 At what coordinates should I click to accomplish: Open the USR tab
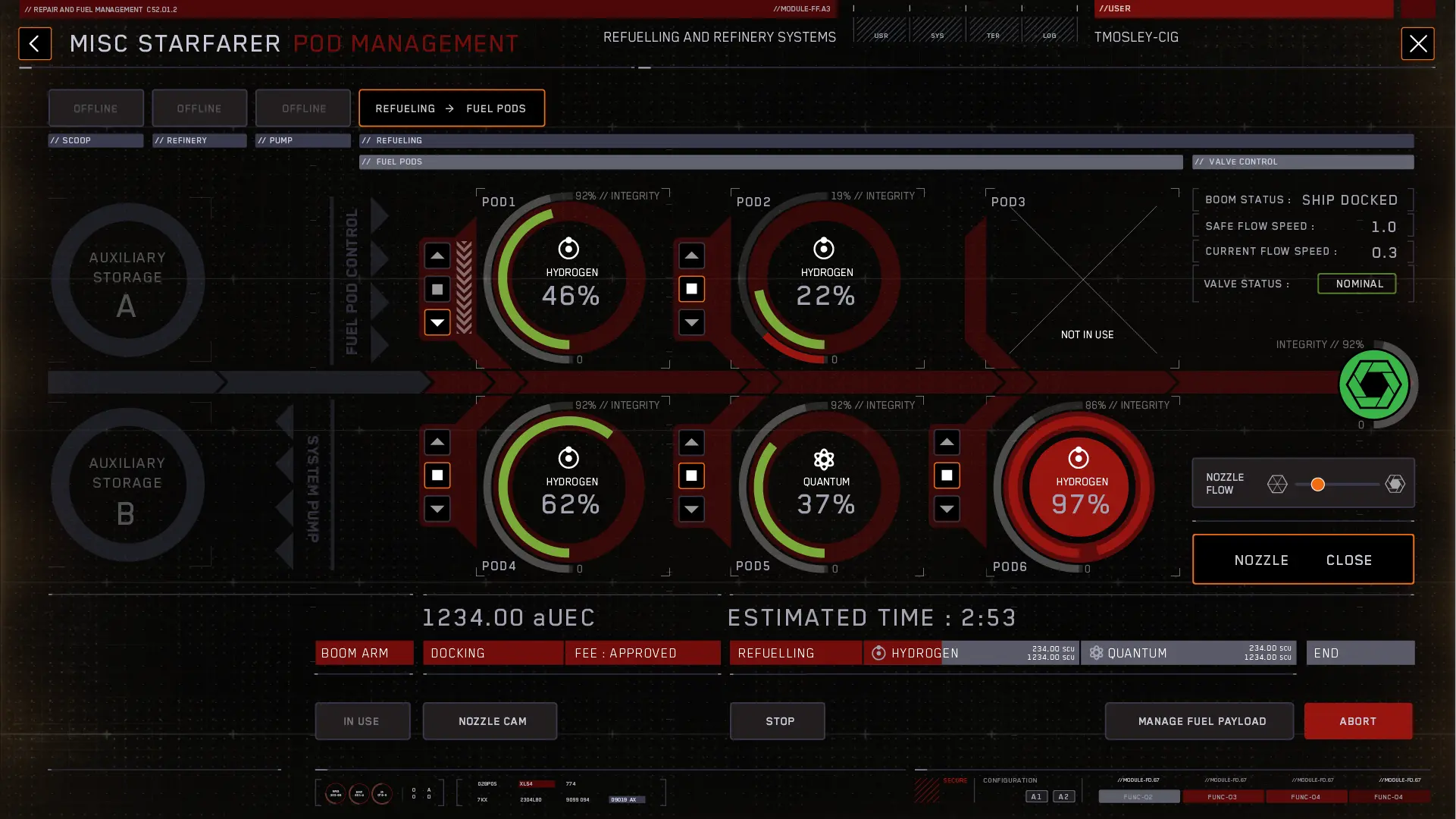pos(881,30)
